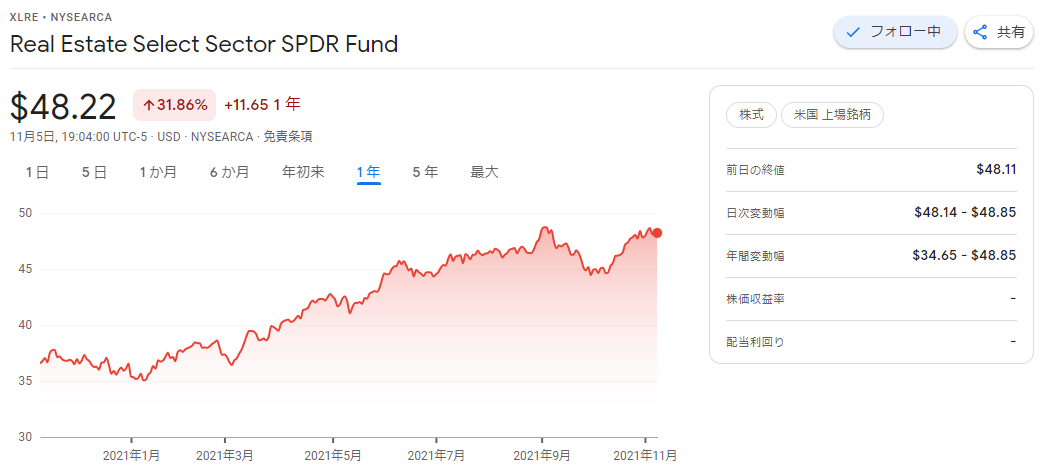
Task: Click the 2021年1月 axis marker
Action: (131, 456)
